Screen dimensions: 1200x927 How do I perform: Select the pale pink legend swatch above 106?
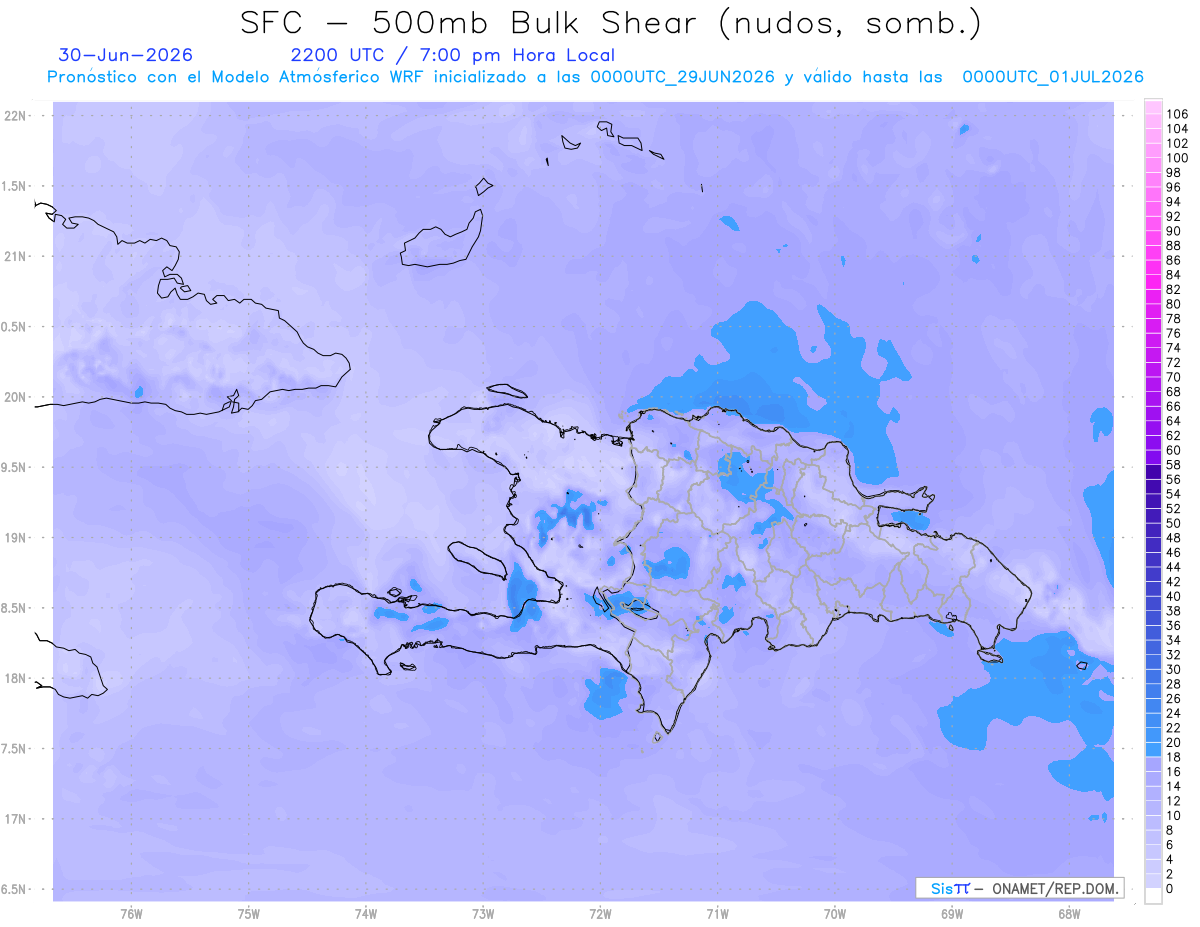pos(1153,107)
